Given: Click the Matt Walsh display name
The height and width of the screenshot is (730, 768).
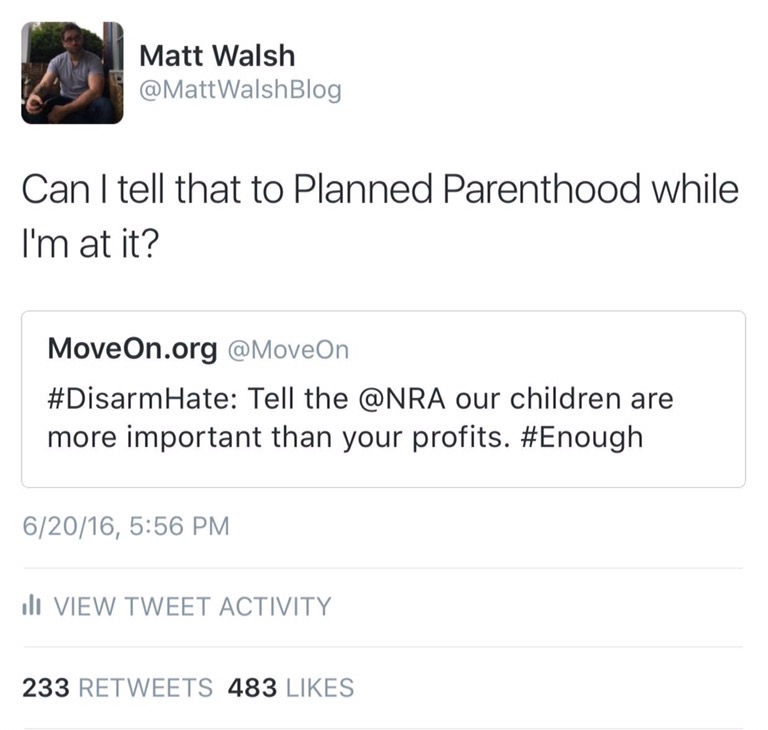Looking at the screenshot, I should coord(217,55).
